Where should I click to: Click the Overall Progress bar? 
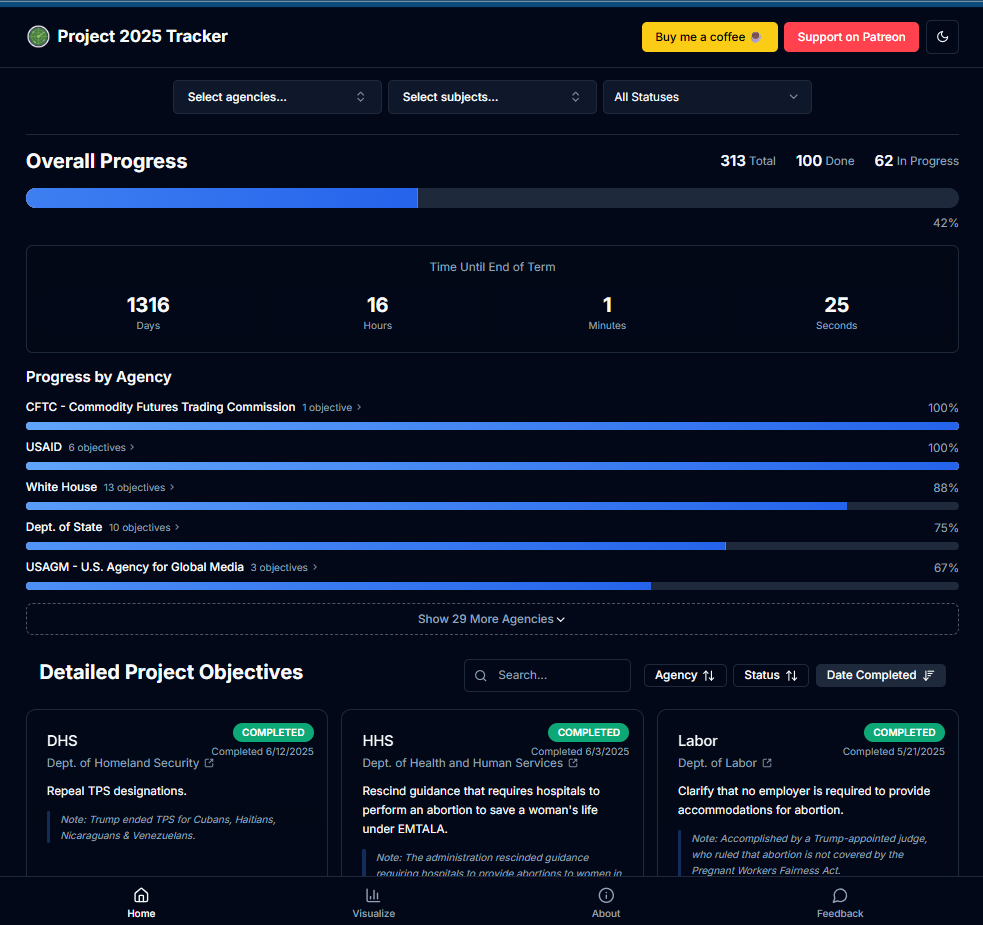pyautogui.click(x=492, y=198)
